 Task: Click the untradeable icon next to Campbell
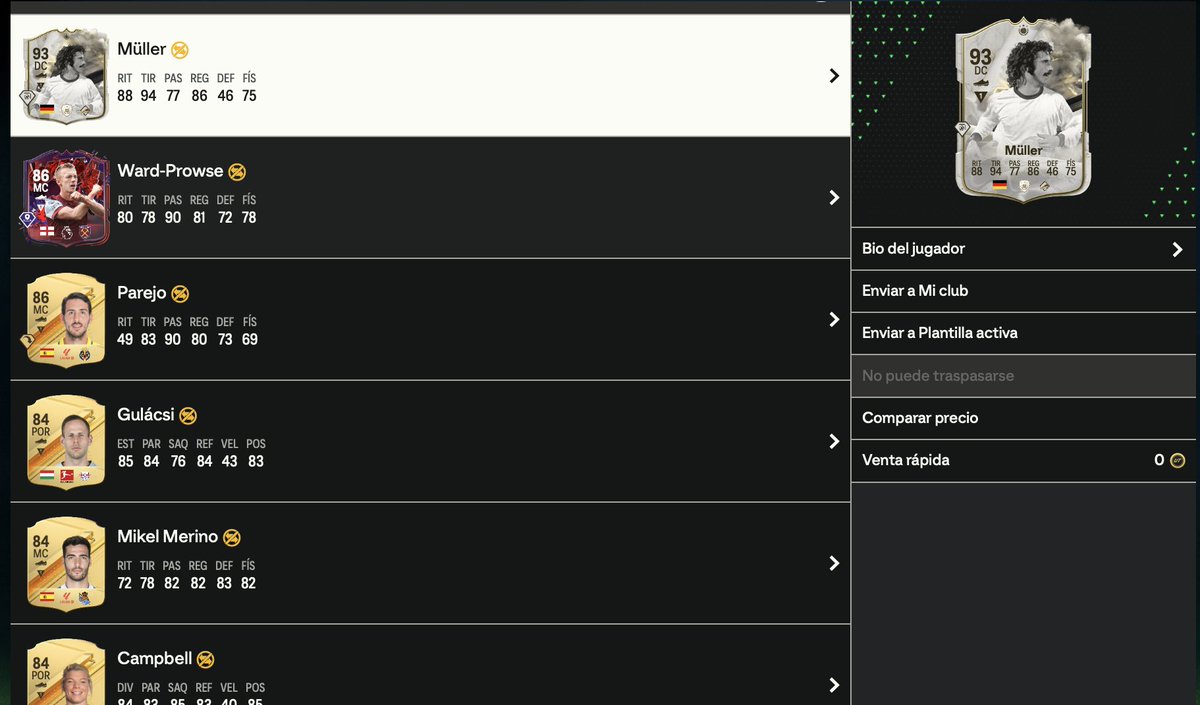pyautogui.click(x=206, y=660)
